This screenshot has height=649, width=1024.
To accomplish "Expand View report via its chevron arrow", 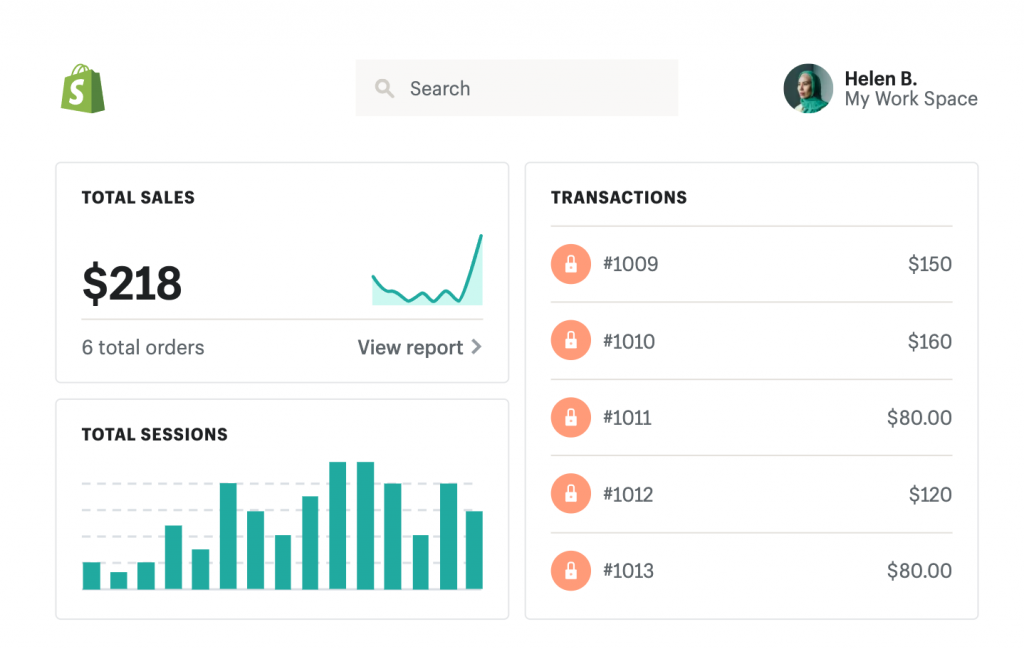I will 475,348.
